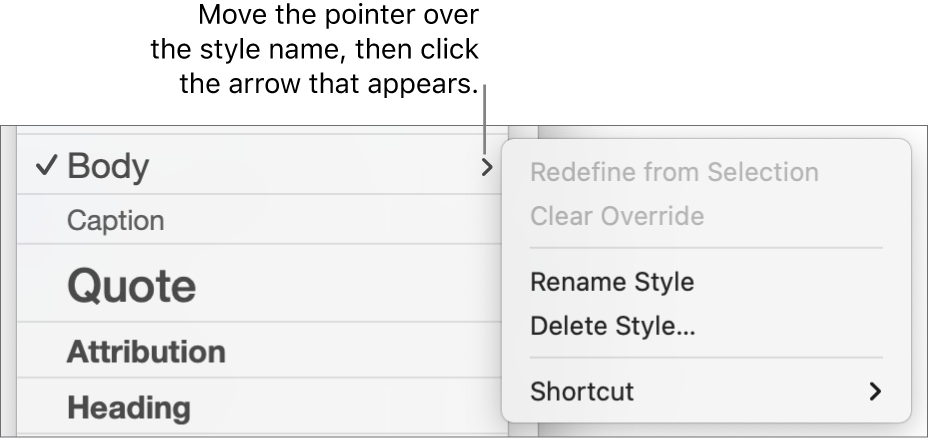Delete the currently selected paragraph style
Image resolution: width=928 pixels, height=440 pixels.
point(613,326)
